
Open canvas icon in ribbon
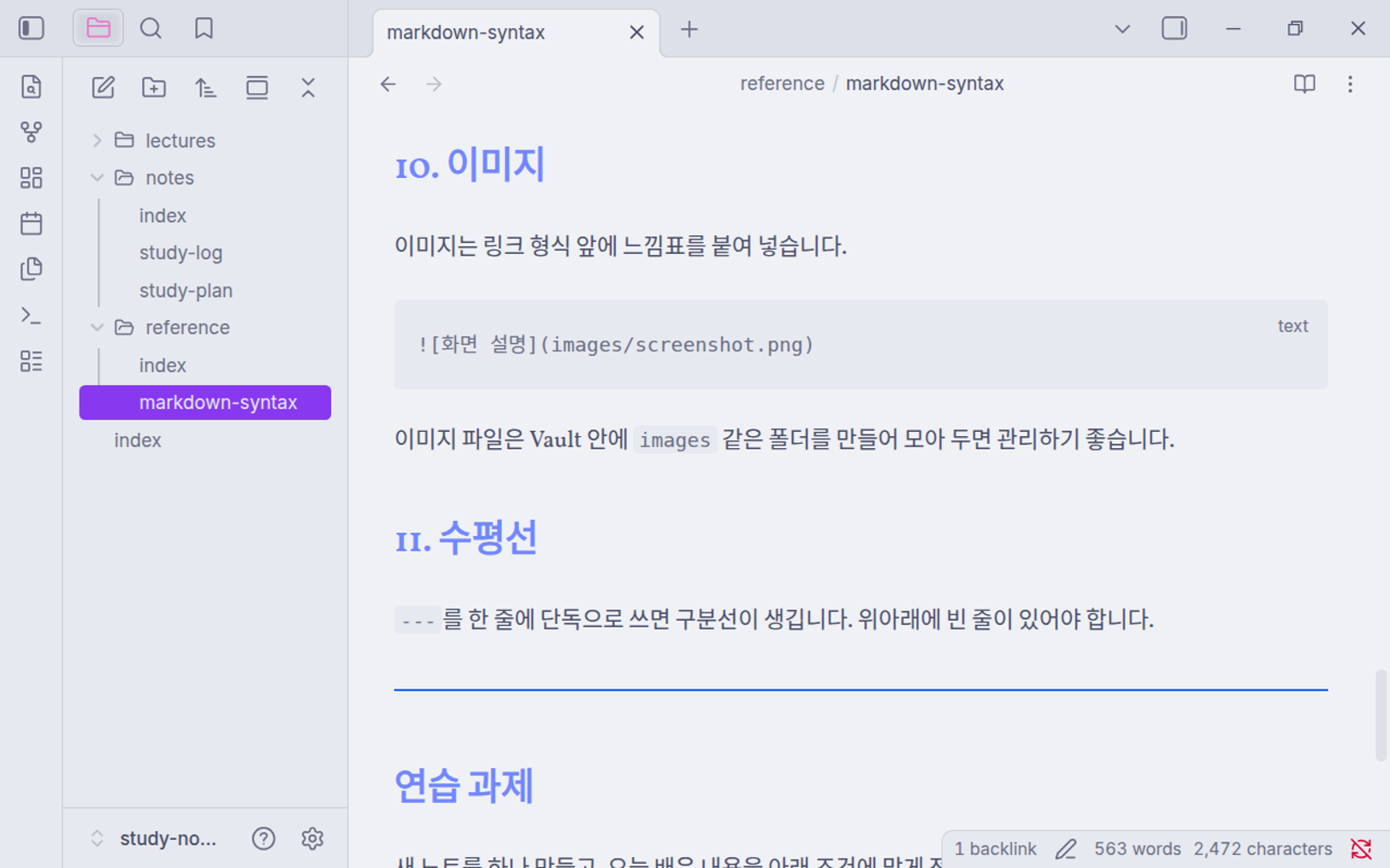pos(32,177)
